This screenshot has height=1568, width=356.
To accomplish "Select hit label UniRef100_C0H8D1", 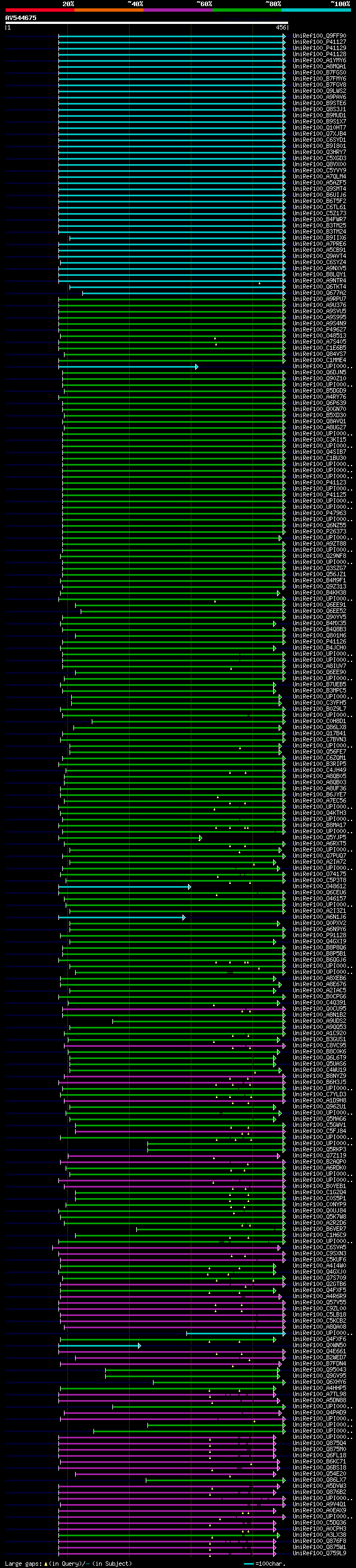I will pos(319,721).
